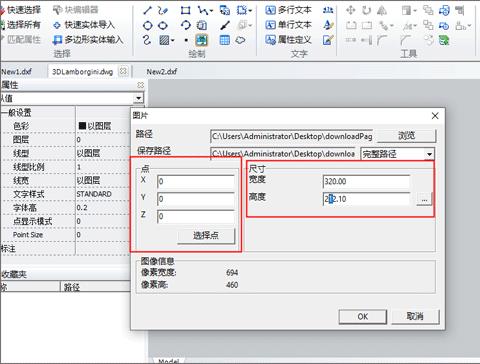This screenshot has width=480, height=364.
Task: Select the Ellipse drawing tool
Action: [x=163, y=25]
